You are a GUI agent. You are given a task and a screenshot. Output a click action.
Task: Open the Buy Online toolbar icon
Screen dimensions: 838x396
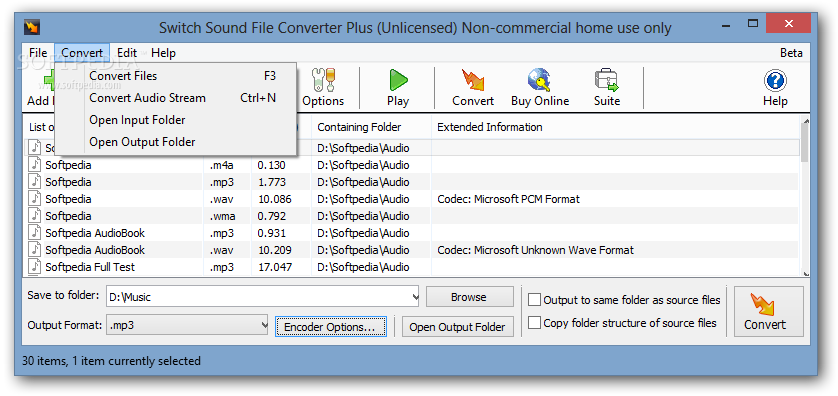click(x=540, y=87)
